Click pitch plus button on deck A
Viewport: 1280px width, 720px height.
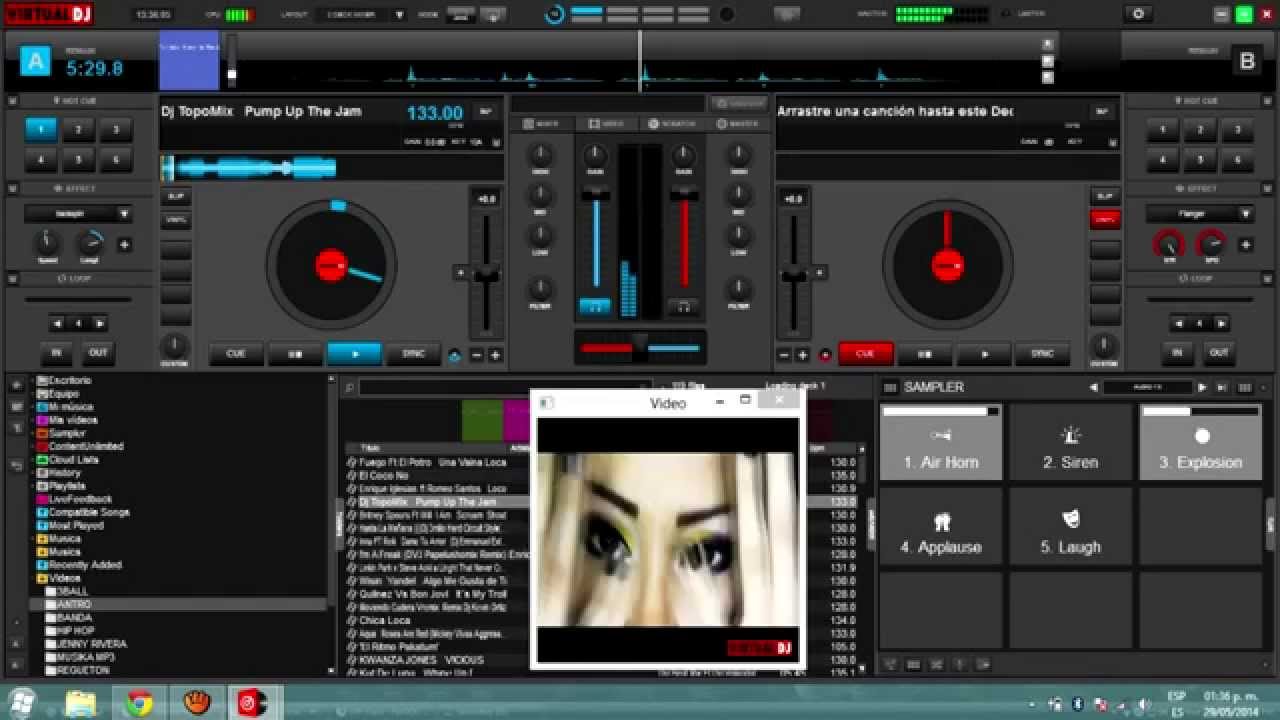(x=495, y=355)
